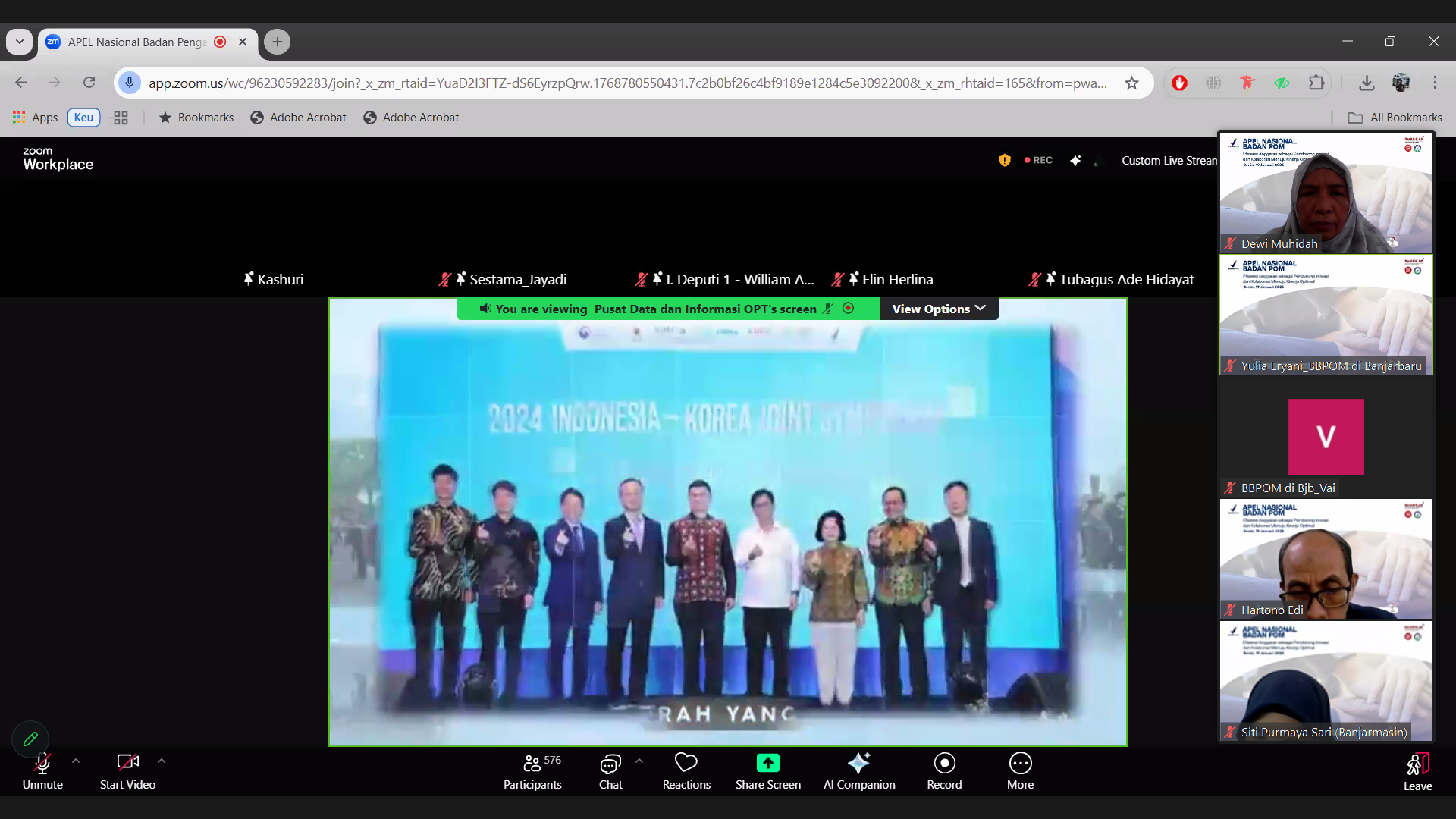Open the Participants panel
Viewport: 1456px width, 819px height.
pos(532,770)
